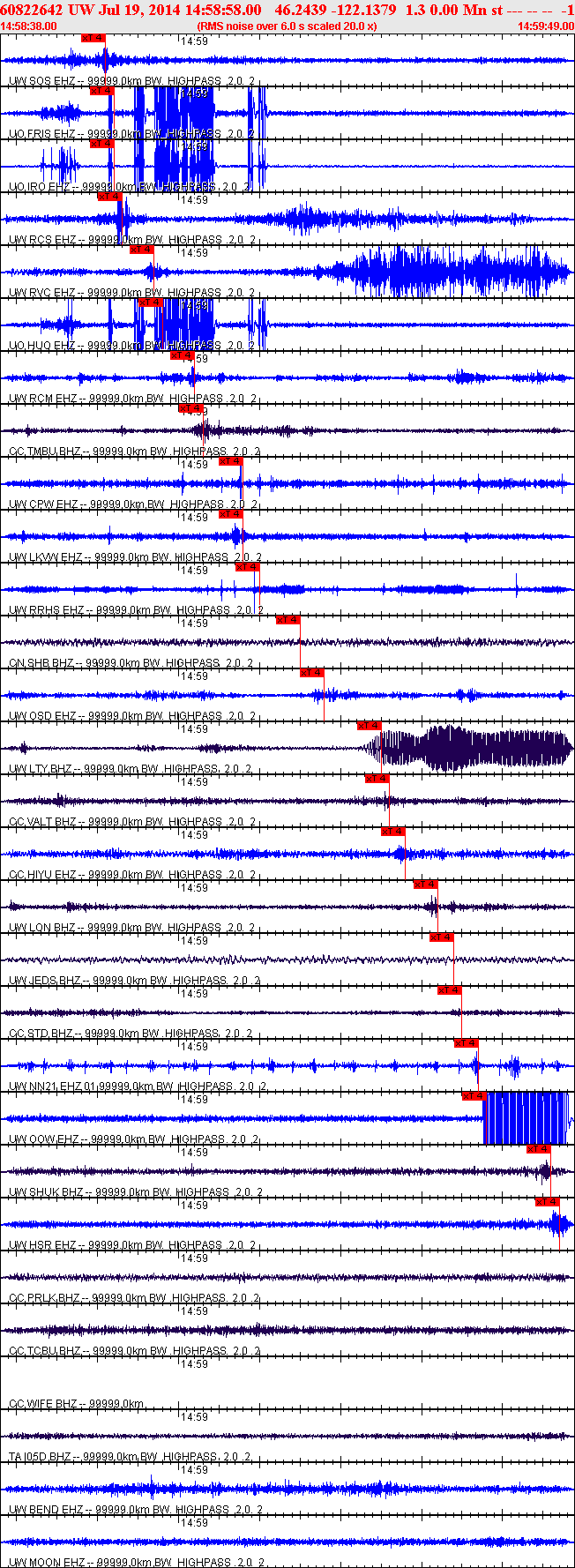Select the 'UW MOON EHZ' station label
Viewport: 575px width, 1568px height.
(x=47, y=1563)
